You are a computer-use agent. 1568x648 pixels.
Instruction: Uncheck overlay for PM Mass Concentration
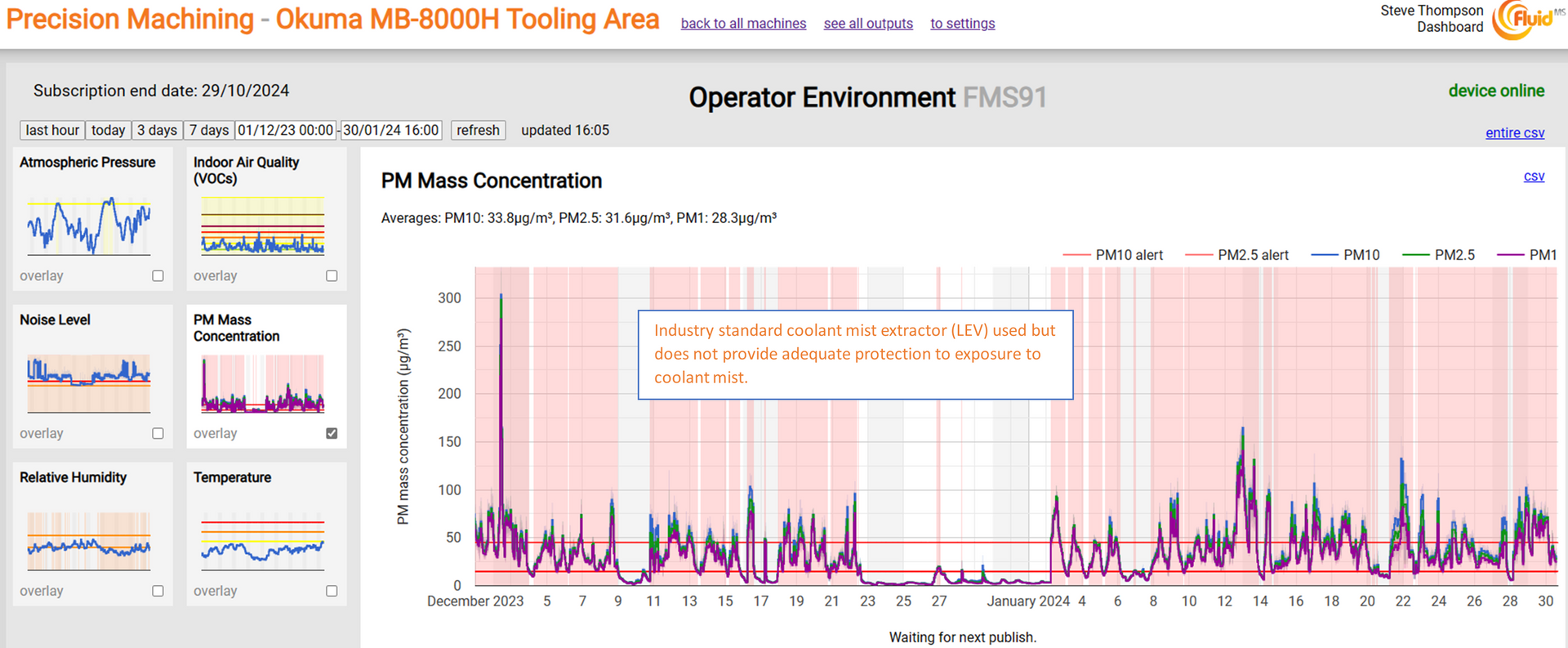coord(332,434)
